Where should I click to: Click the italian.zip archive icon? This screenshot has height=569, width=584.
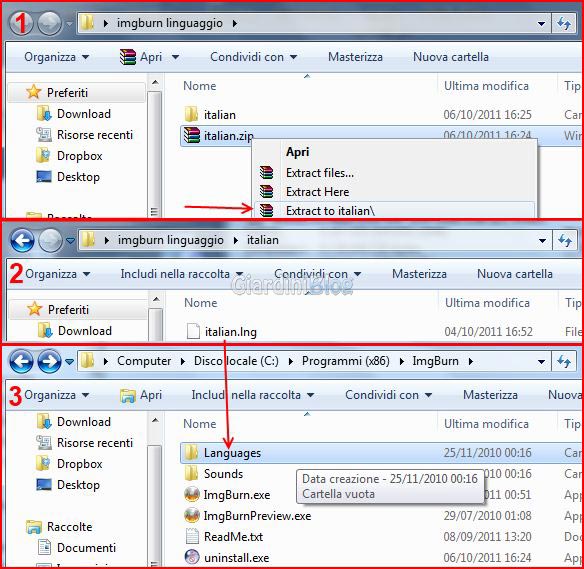click(191, 135)
